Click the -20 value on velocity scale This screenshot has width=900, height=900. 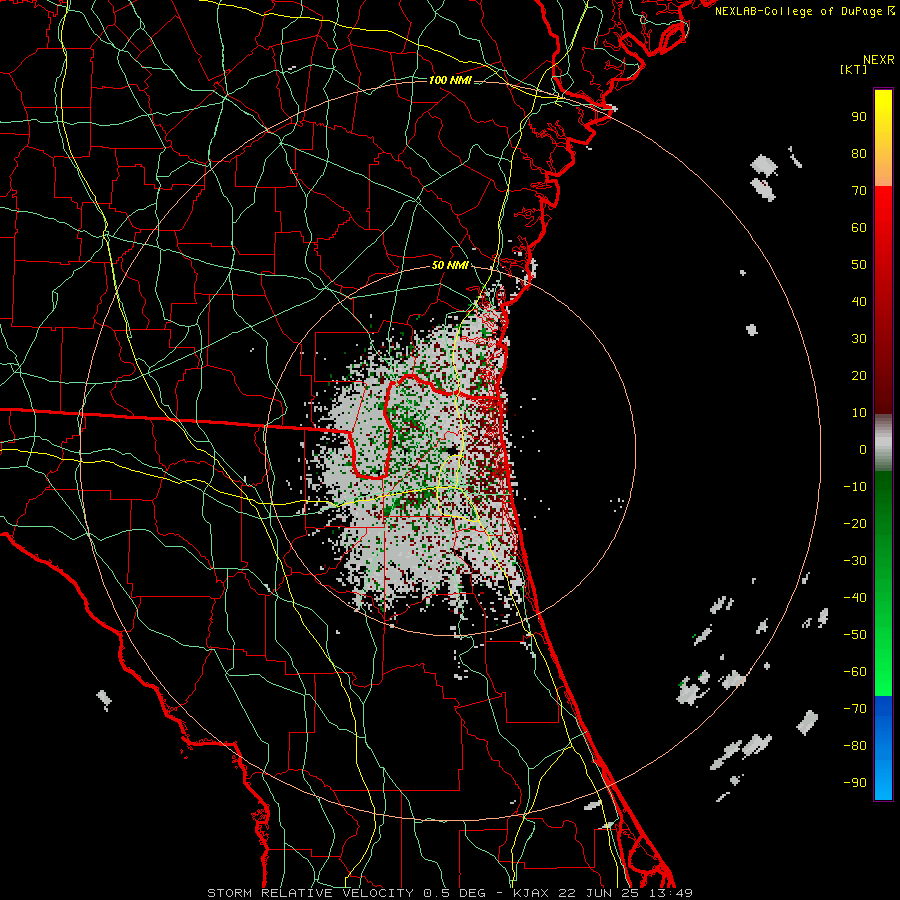(x=855, y=524)
